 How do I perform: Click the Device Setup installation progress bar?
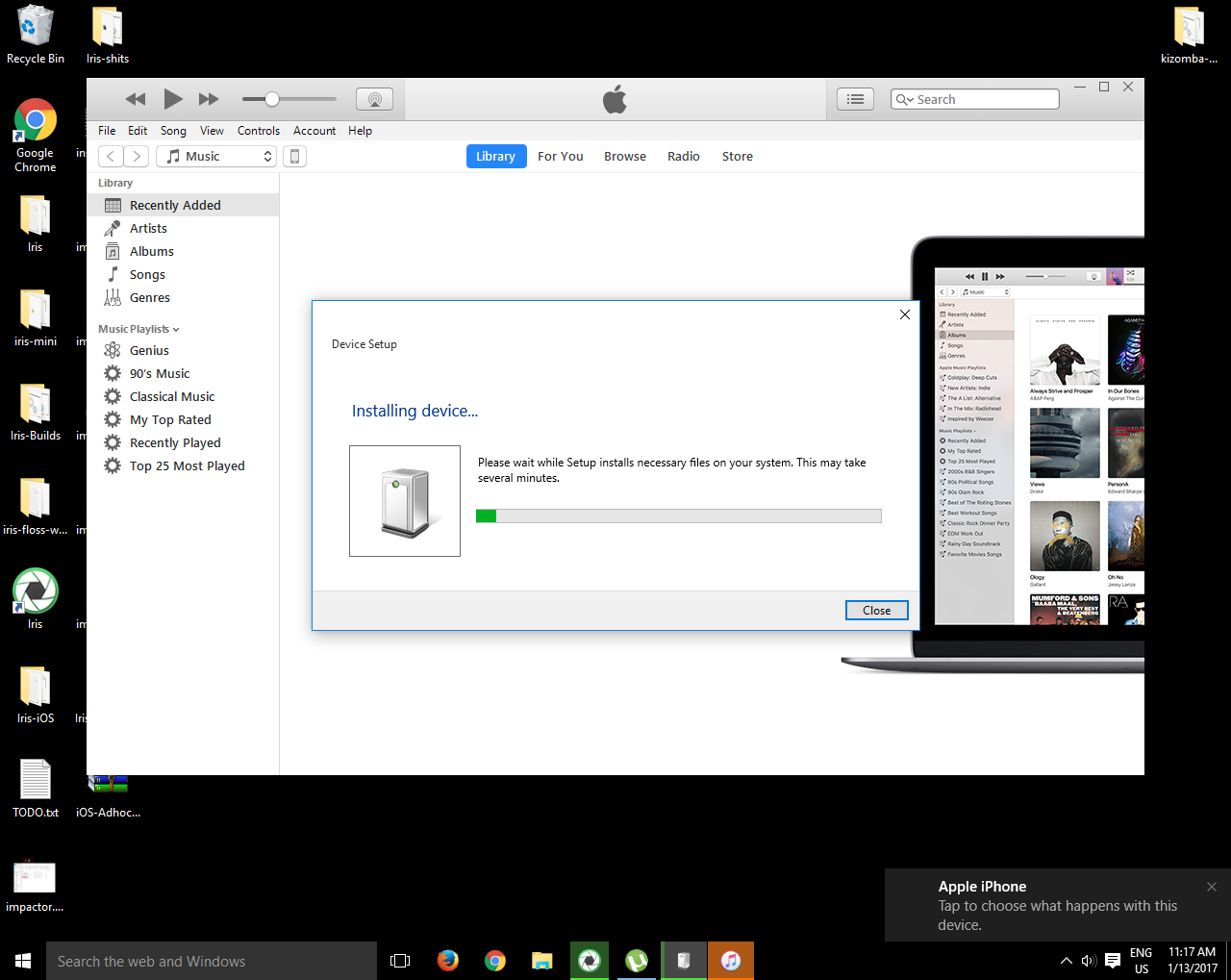[679, 516]
